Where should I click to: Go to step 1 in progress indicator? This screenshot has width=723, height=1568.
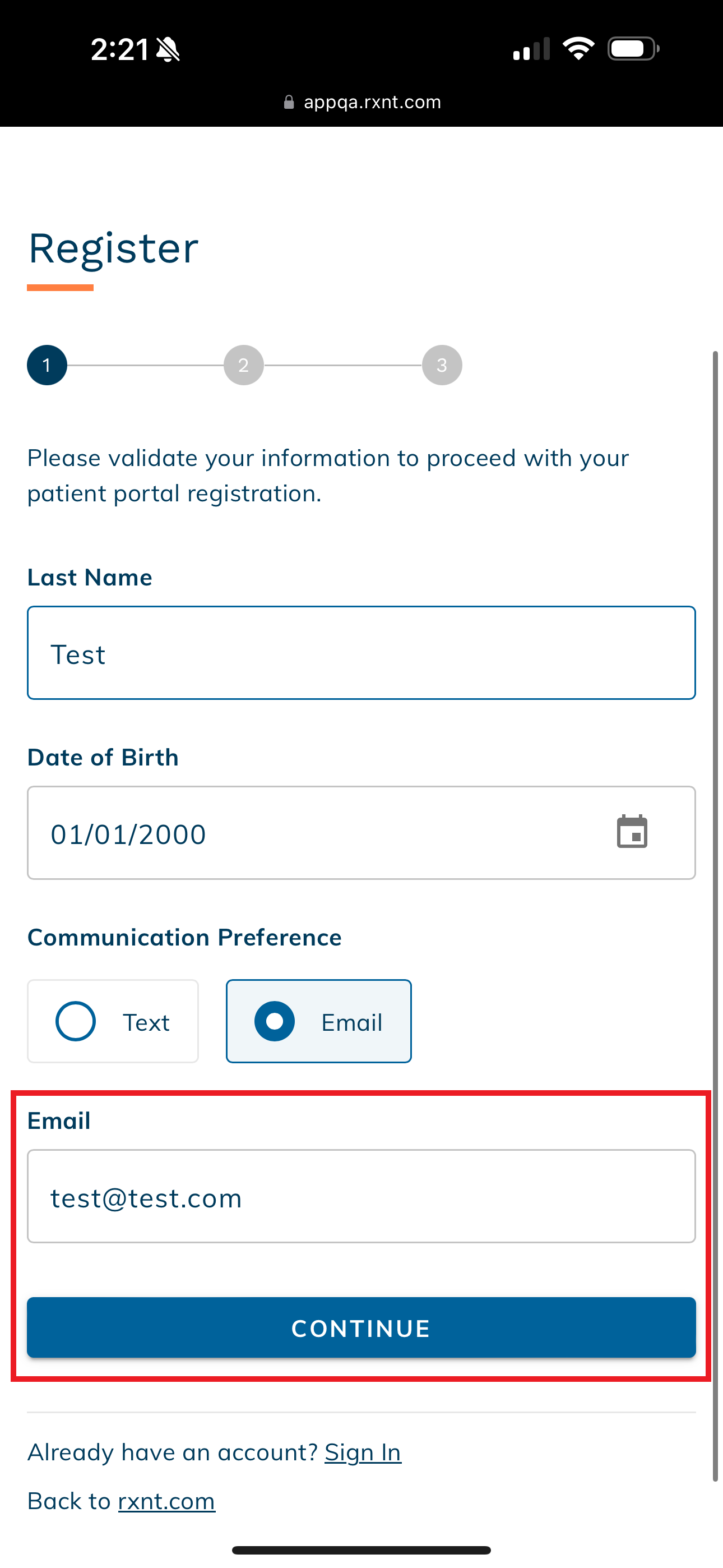pos(47,365)
